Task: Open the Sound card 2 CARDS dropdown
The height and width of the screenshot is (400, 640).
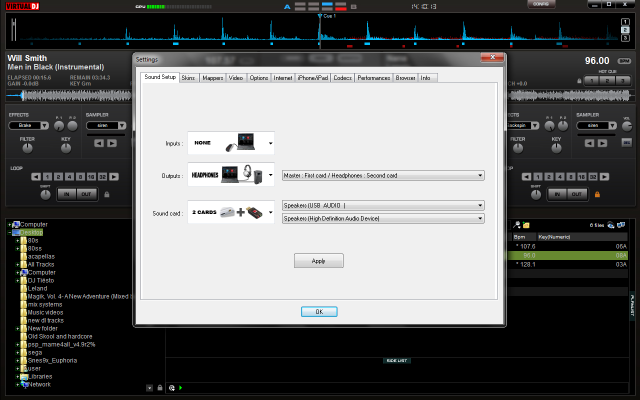Action: tap(231, 212)
